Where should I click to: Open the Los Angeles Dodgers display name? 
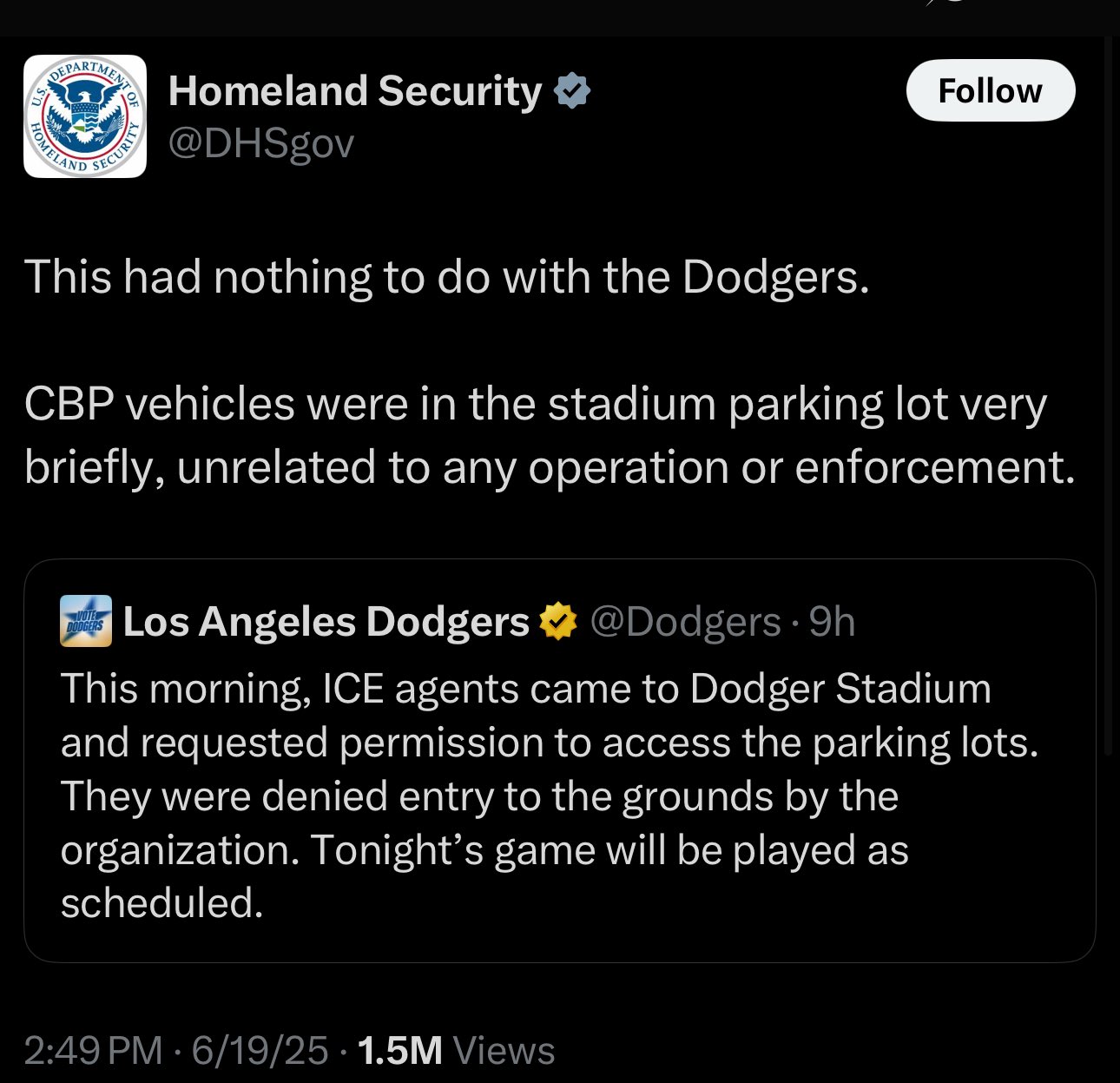click(x=326, y=621)
